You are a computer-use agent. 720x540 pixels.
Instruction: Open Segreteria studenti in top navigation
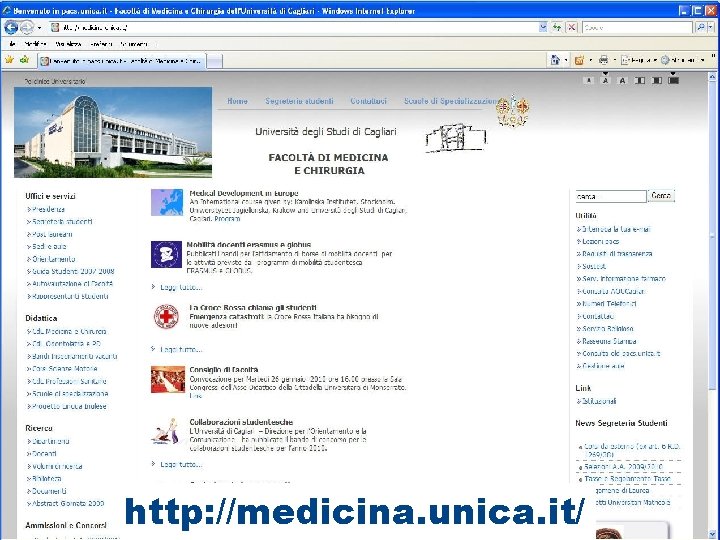[299, 101]
